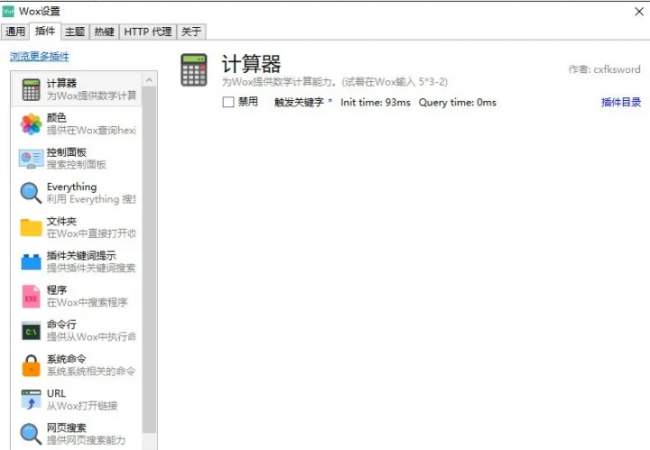Select the 命令行 plugin name

[61, 324]
